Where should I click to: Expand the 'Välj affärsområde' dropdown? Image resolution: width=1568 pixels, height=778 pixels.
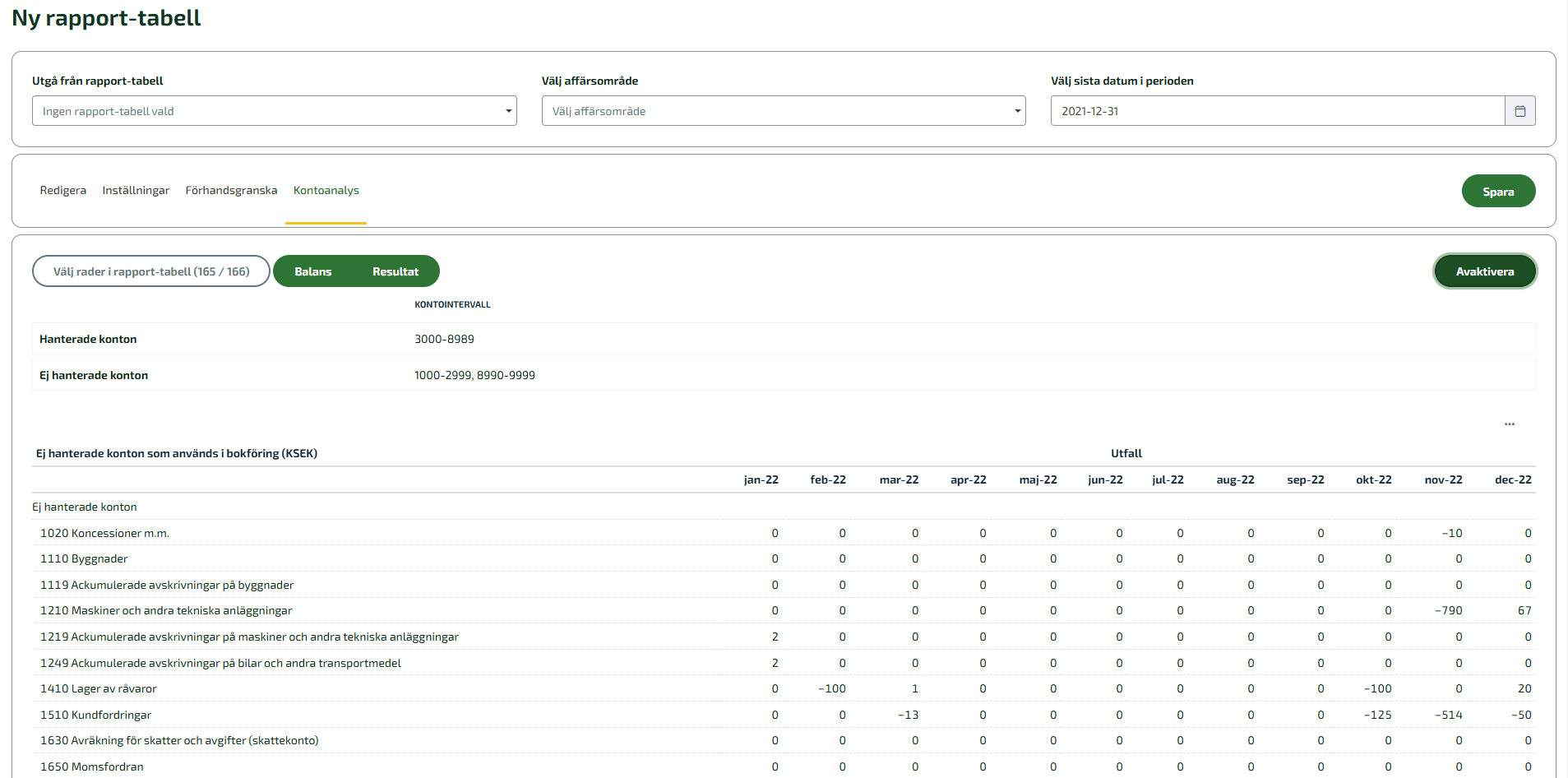784,111
